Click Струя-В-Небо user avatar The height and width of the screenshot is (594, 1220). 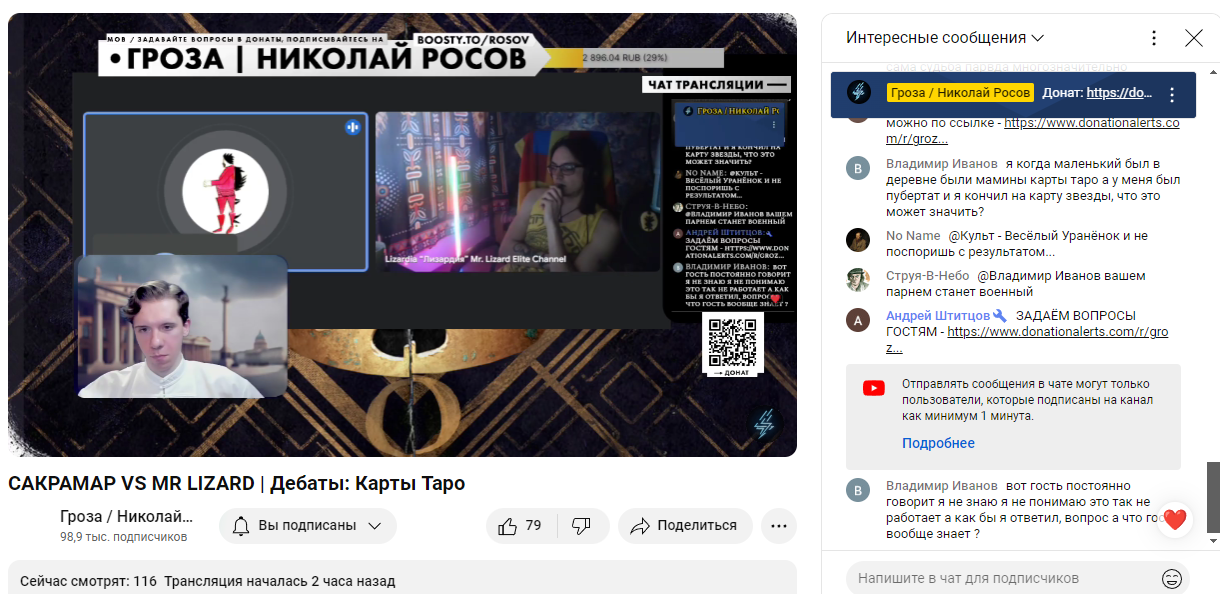[858, 279]
